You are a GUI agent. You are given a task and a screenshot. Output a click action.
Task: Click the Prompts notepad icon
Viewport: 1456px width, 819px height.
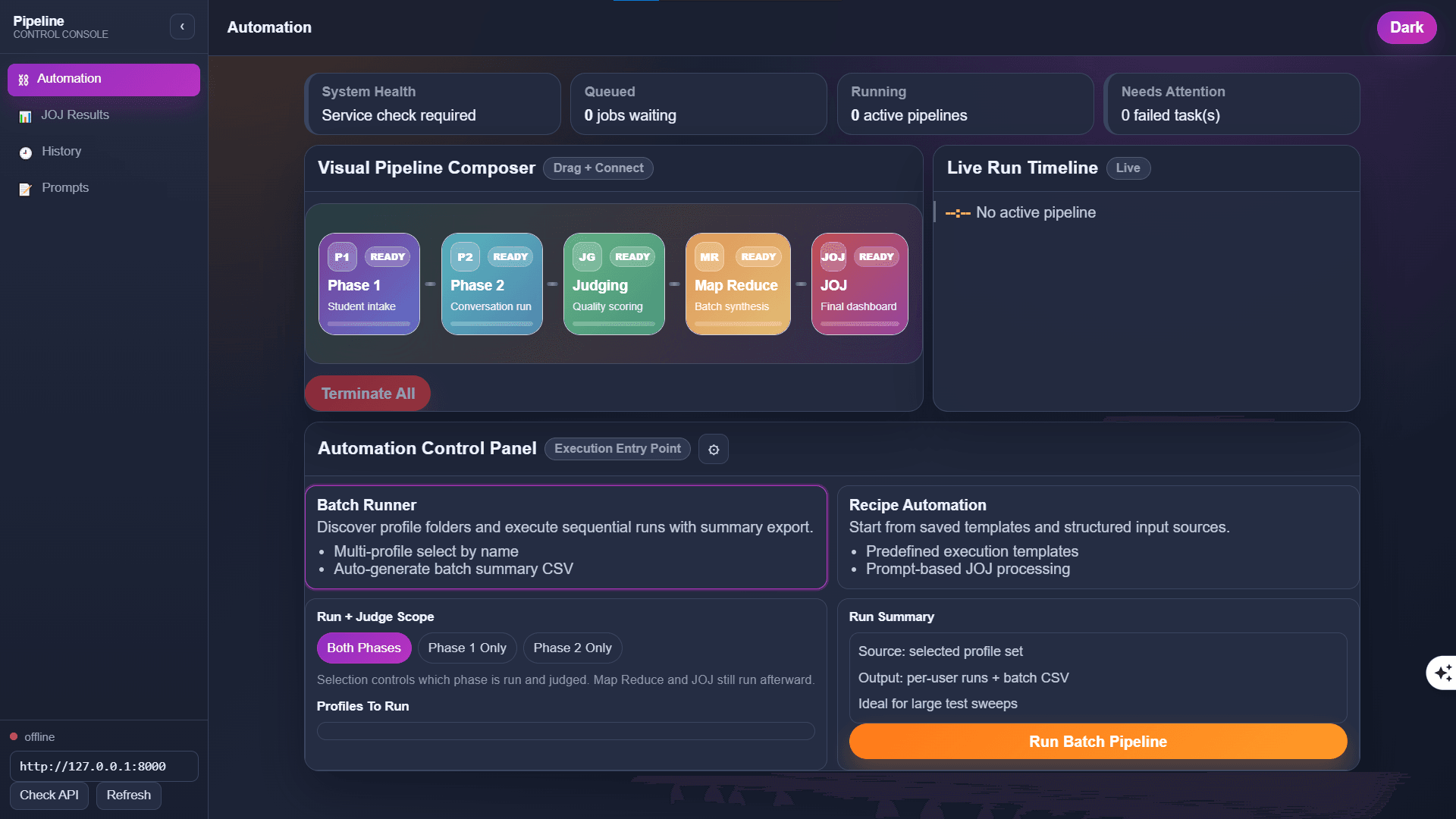(26, 189)
